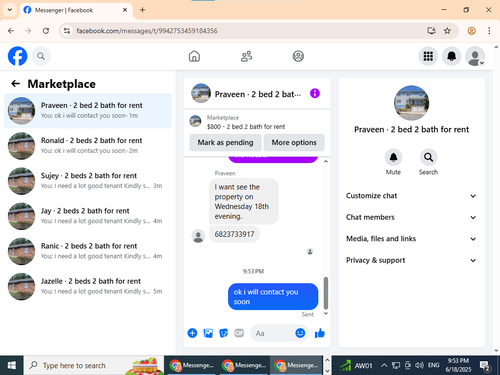The image size is (500, 375).
Task: Click the chat scroll up arrow
Action: (x=326, y=161)
